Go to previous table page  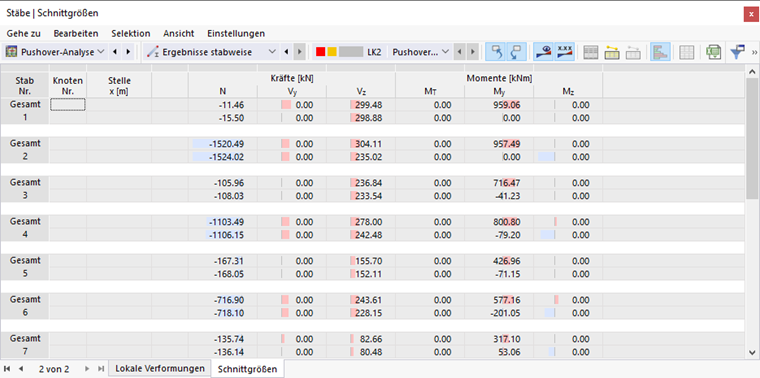pos(21,369)
